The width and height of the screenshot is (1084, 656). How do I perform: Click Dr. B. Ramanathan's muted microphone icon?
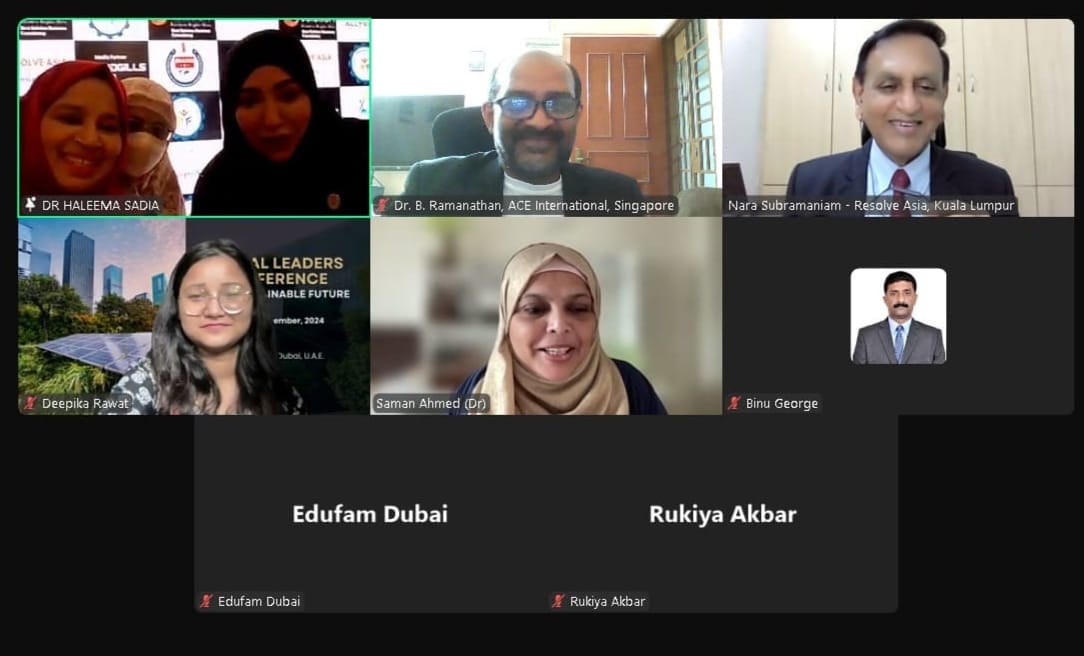click(x=382, y=205)
